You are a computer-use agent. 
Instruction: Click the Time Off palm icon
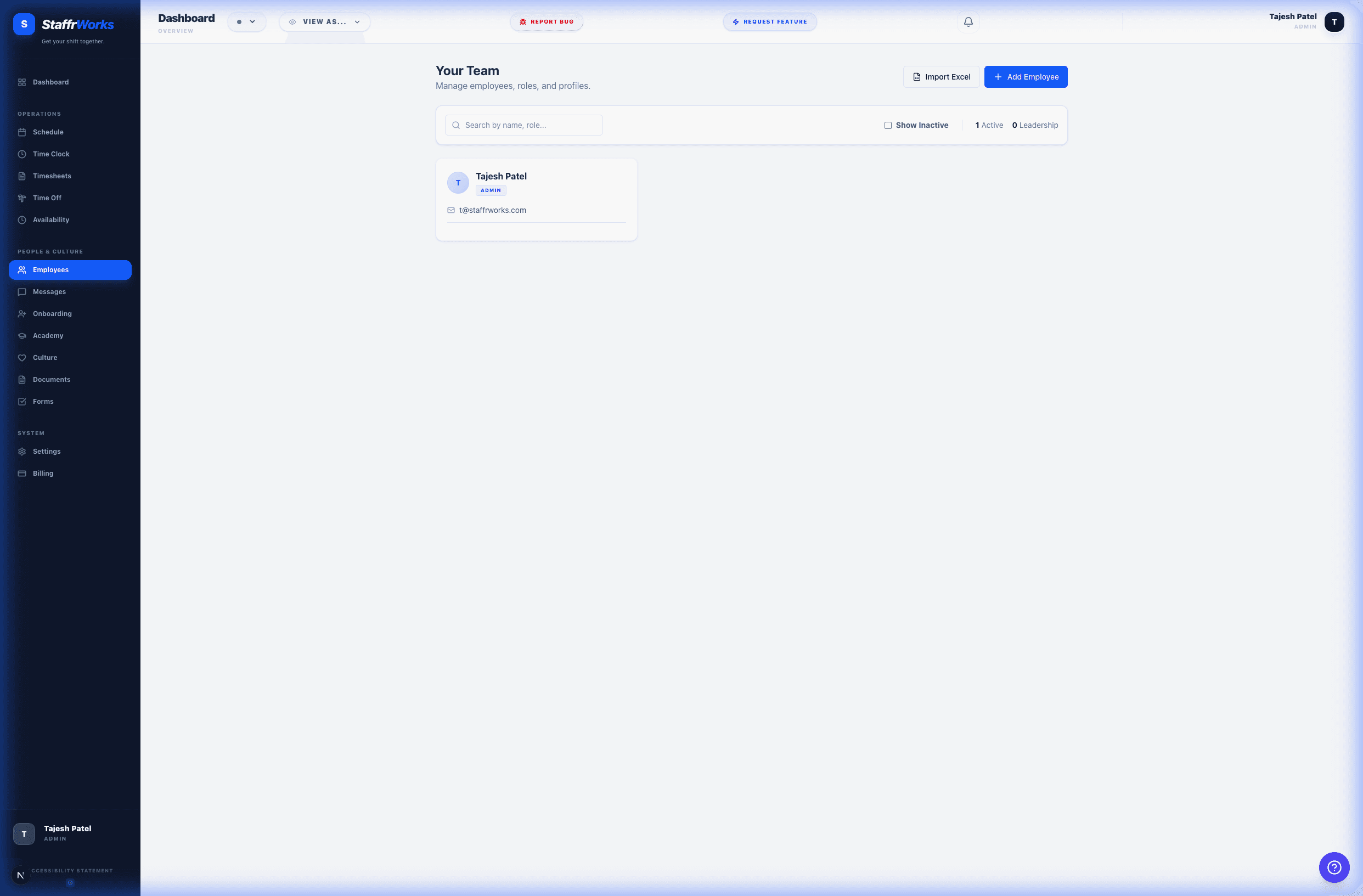22,198
